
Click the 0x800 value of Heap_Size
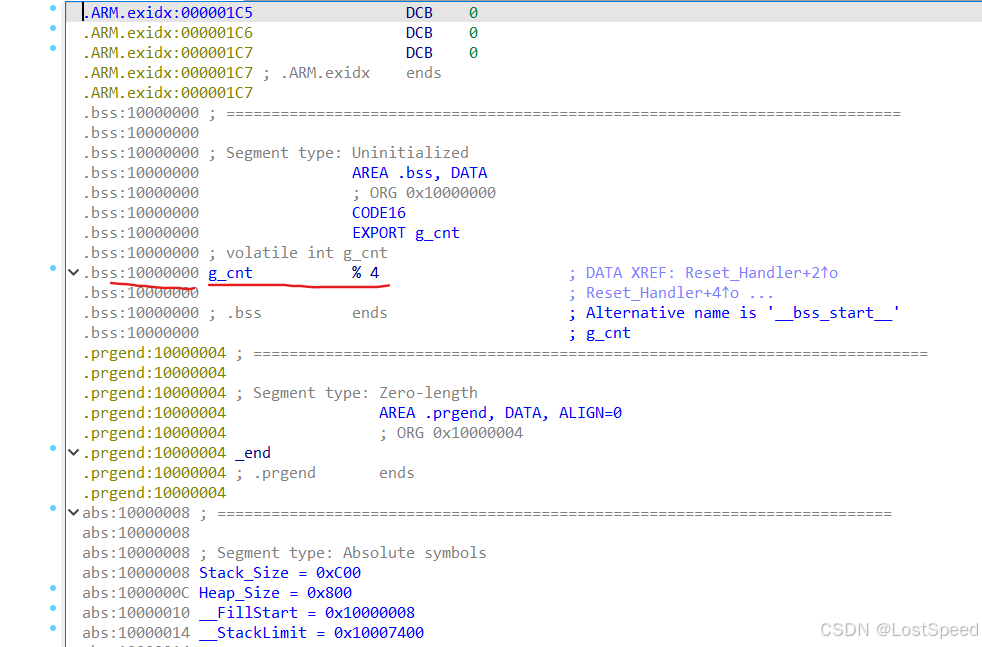coord(329,593)
